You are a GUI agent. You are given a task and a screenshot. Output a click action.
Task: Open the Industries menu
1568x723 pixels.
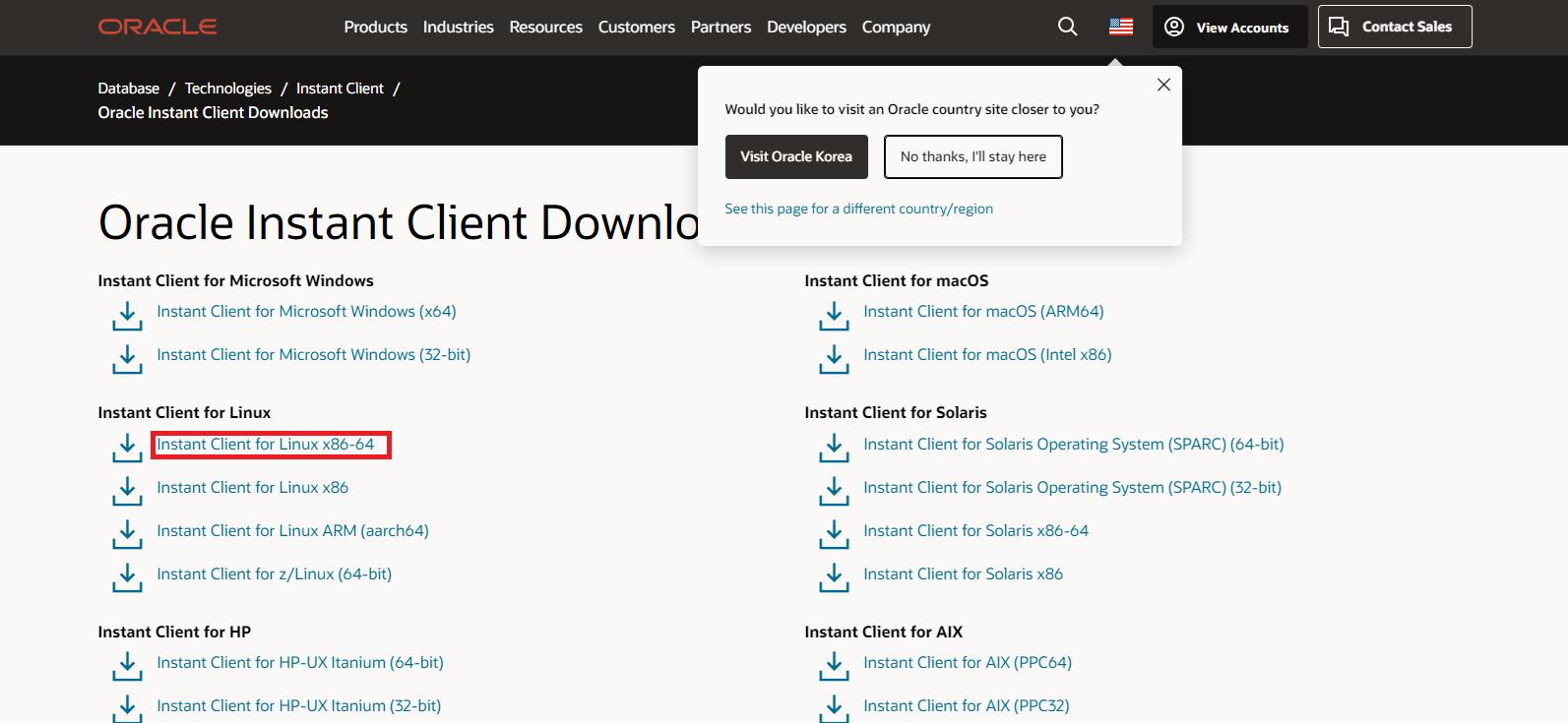tap(458, 27)
